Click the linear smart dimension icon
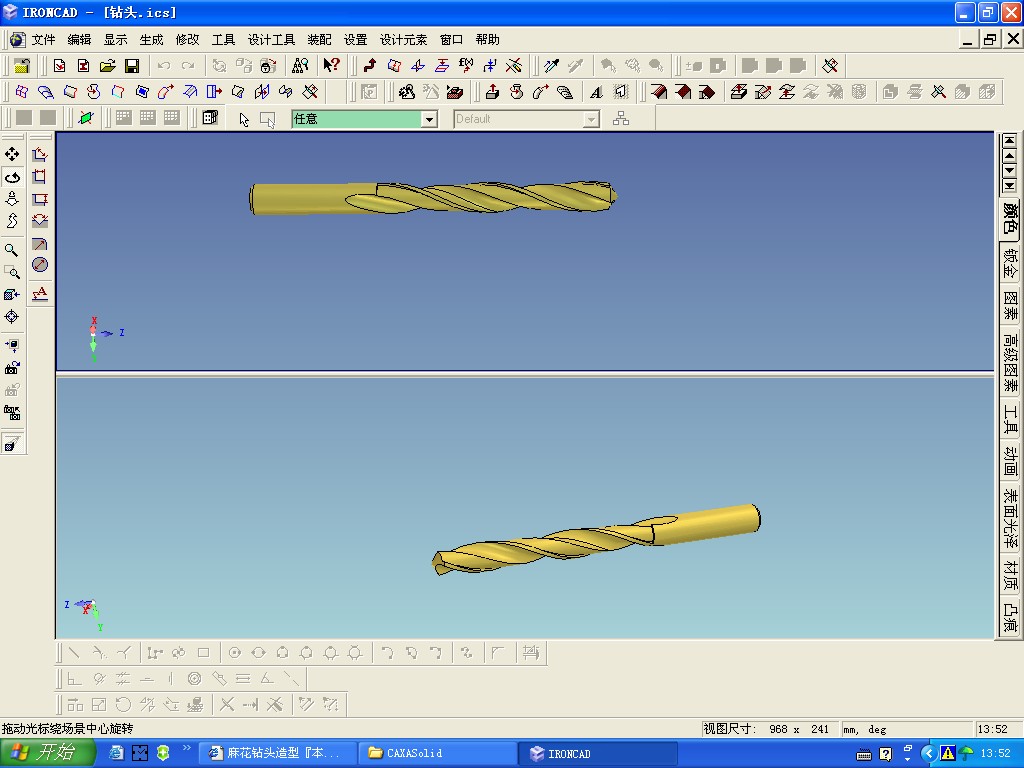 (x=40, y=155)
